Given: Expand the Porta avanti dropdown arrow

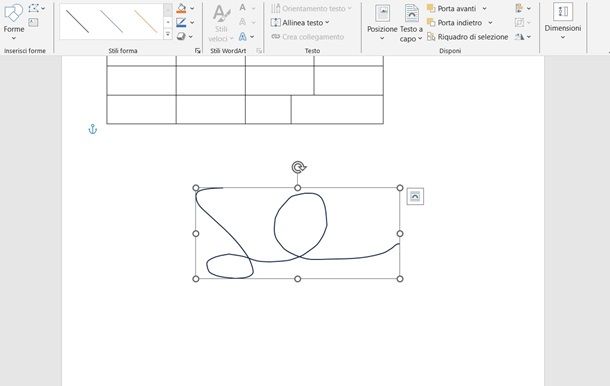Looking at the screenshot, I should [x=484, y=8].
